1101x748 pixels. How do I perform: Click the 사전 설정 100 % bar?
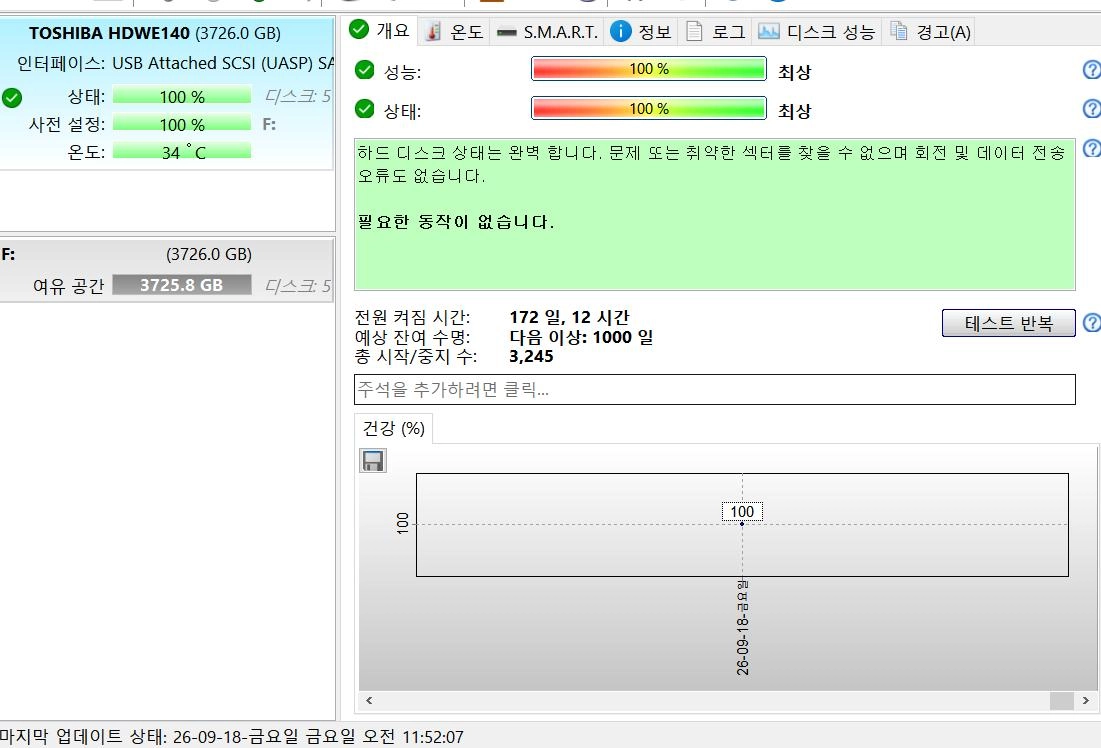pos(182,124)
